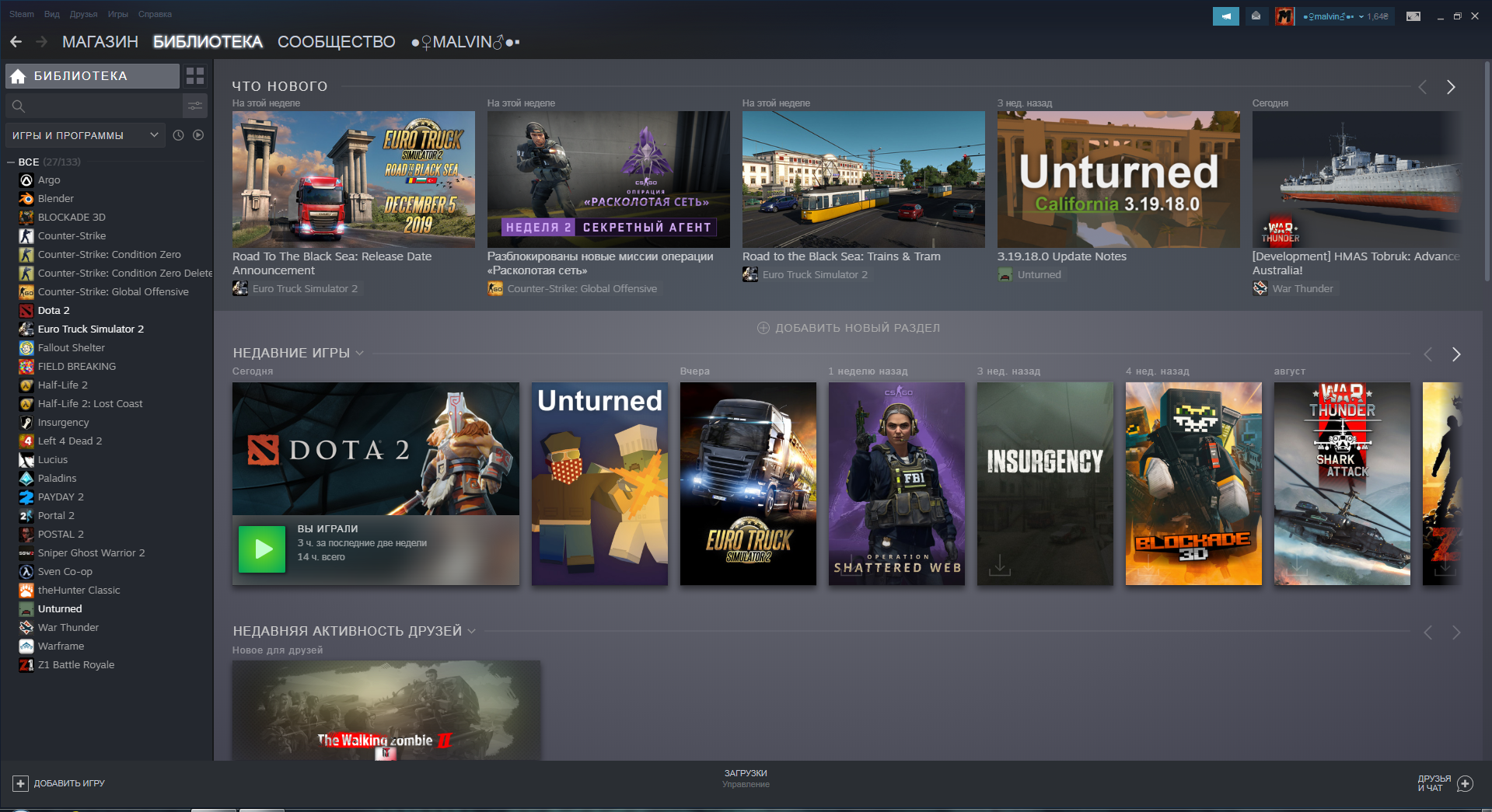Go back with the left arrow

click(16, 42)
